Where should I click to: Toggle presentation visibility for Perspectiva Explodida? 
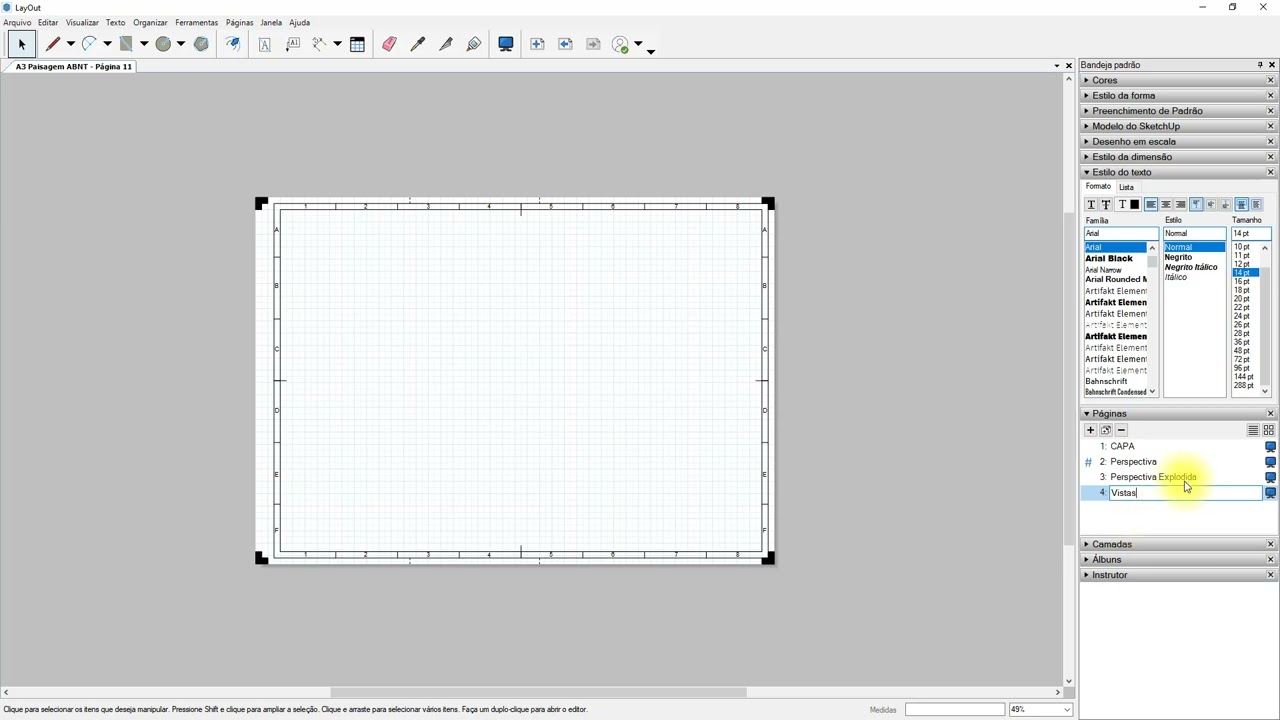pyautogui.click(x=1270, y=477)
